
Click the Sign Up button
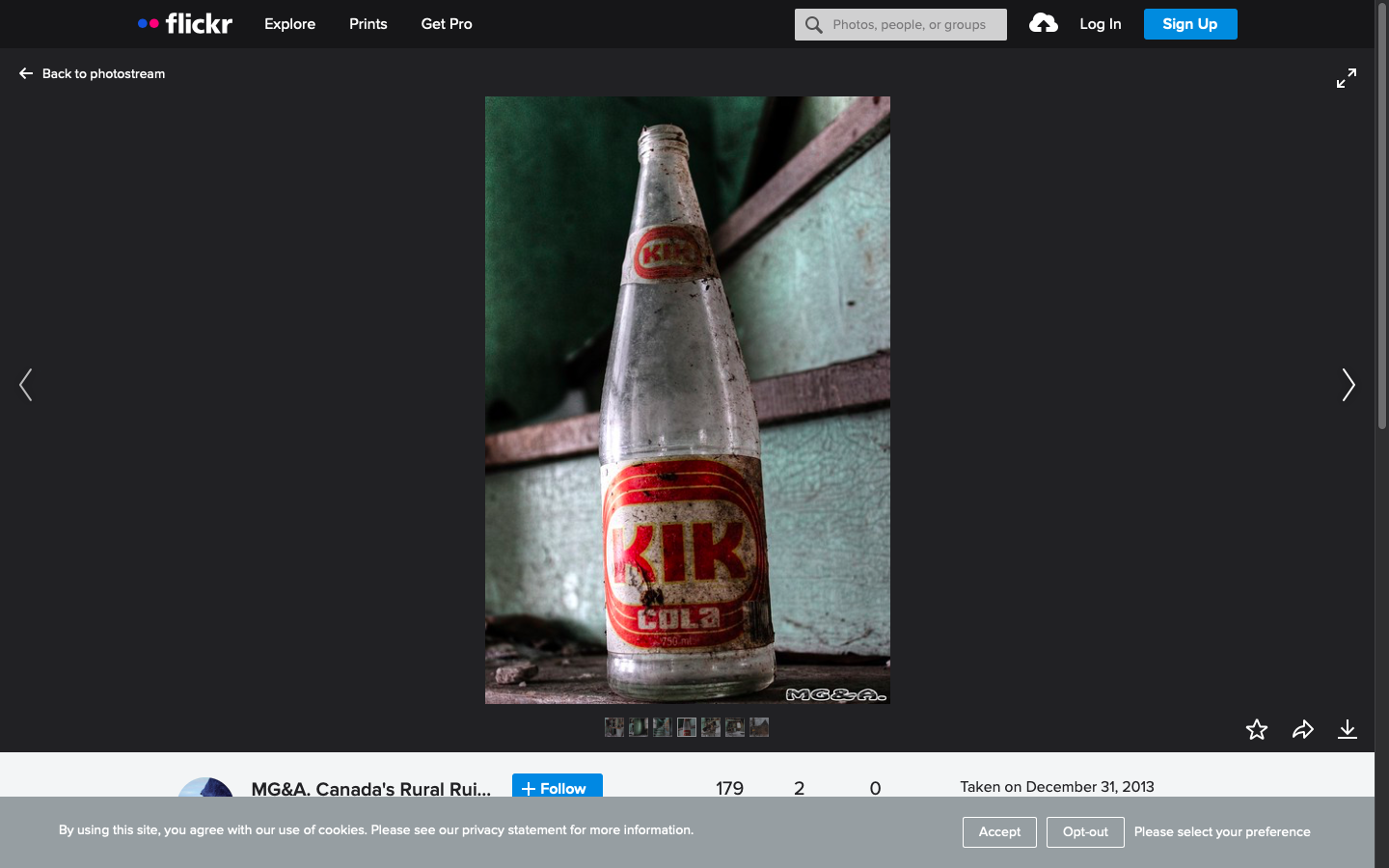(x=1190, y=24)
